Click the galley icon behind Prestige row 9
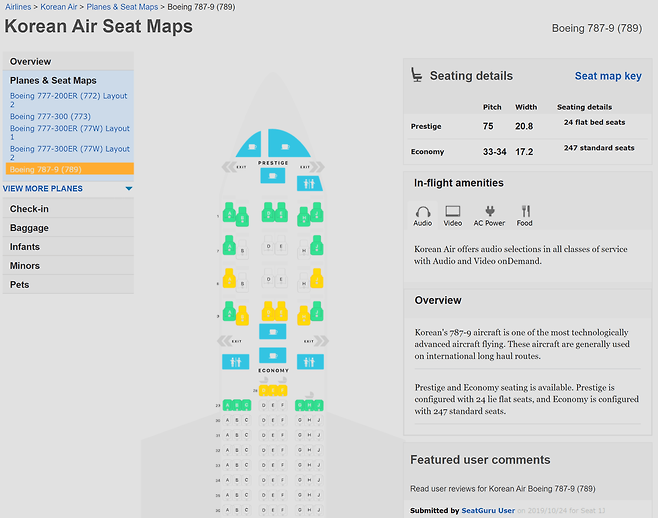This screenshot has width=658, height=518. point(273,332)
